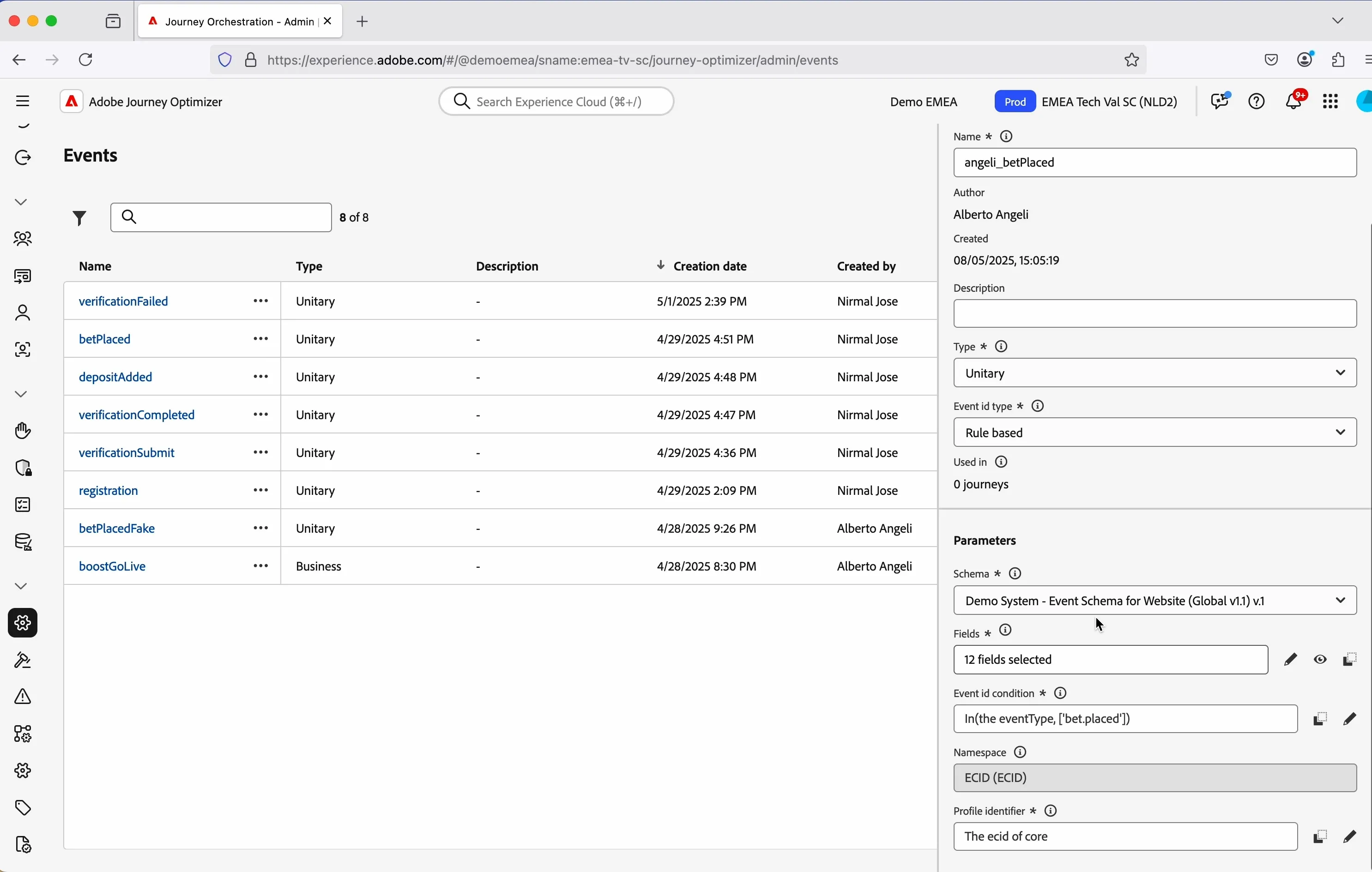Image resolution: width=1372 pixels, height=872 pixels.
Task: Bookmark this page with the star icon
Action: coord(1132,59)
